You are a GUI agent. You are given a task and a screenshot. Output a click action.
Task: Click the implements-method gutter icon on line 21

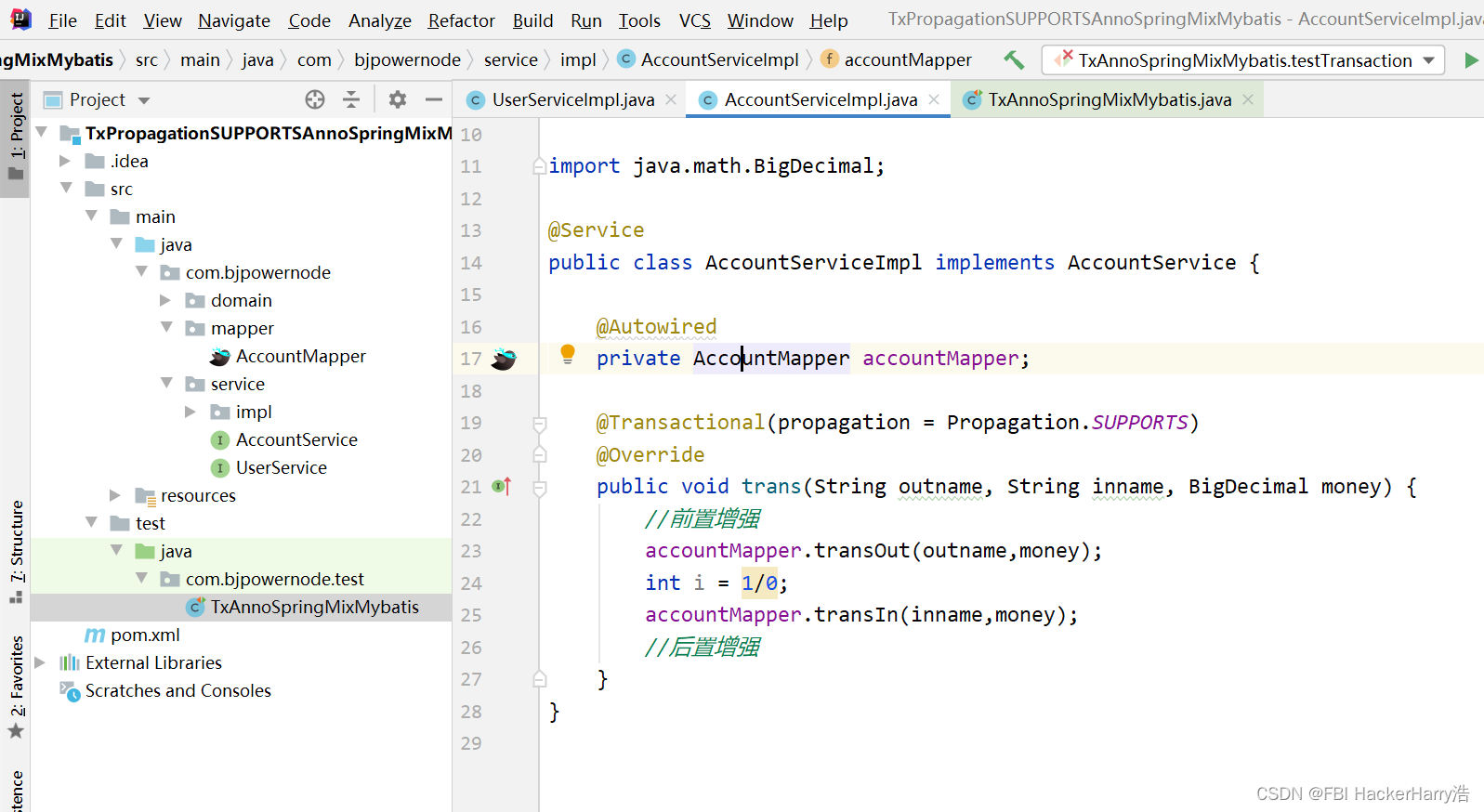click(502, 486)
